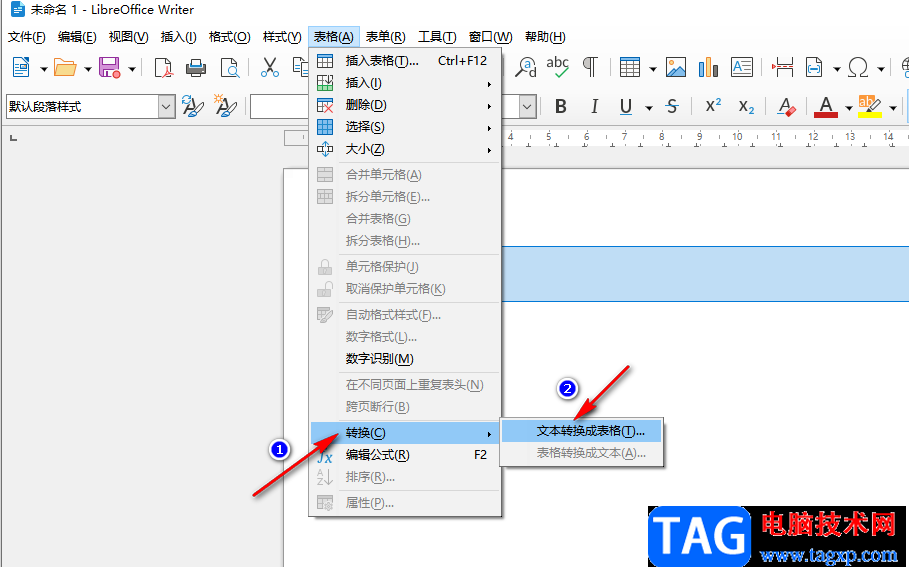Click the Insert Image icon
The image size is (909, 567).
click(x=676, y=68)
